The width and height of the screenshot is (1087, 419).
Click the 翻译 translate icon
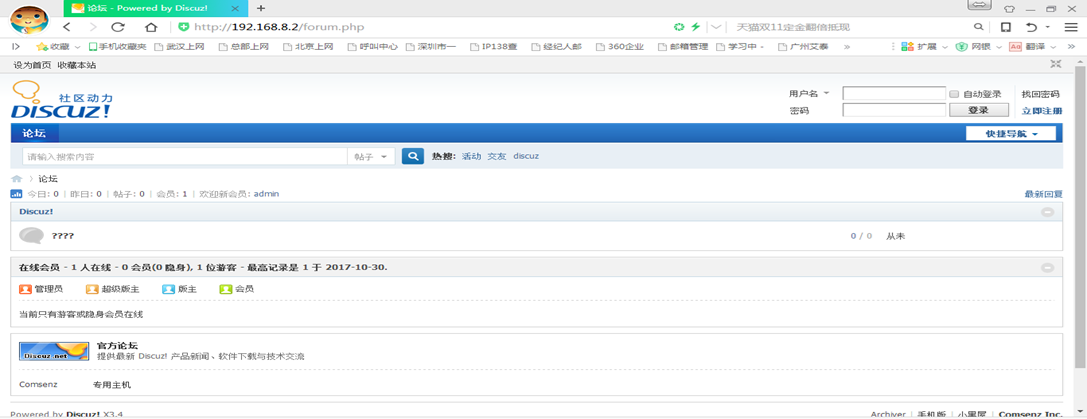point(1015,46)
